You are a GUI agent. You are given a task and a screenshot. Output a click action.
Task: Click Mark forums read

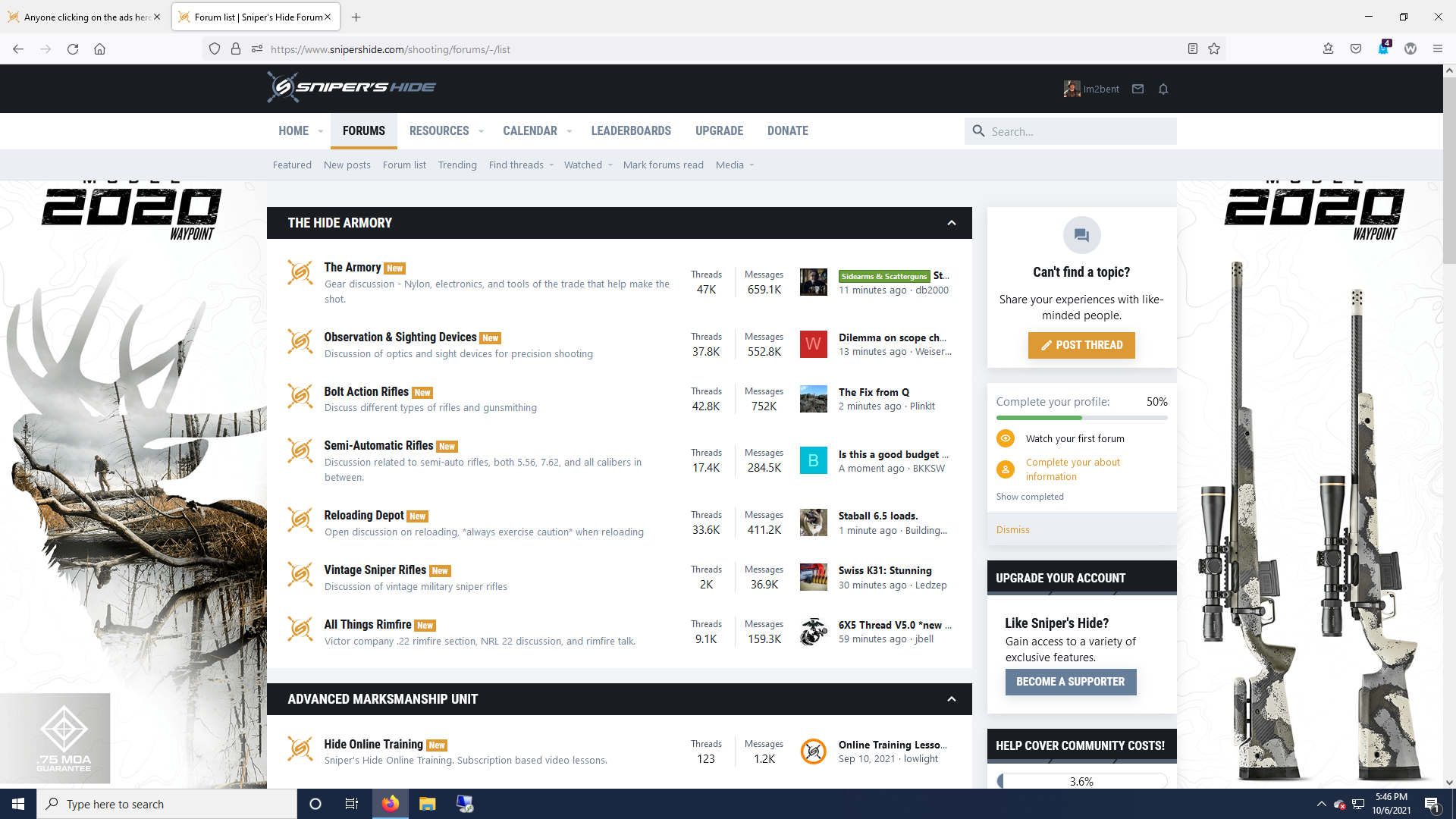[664, 165]
